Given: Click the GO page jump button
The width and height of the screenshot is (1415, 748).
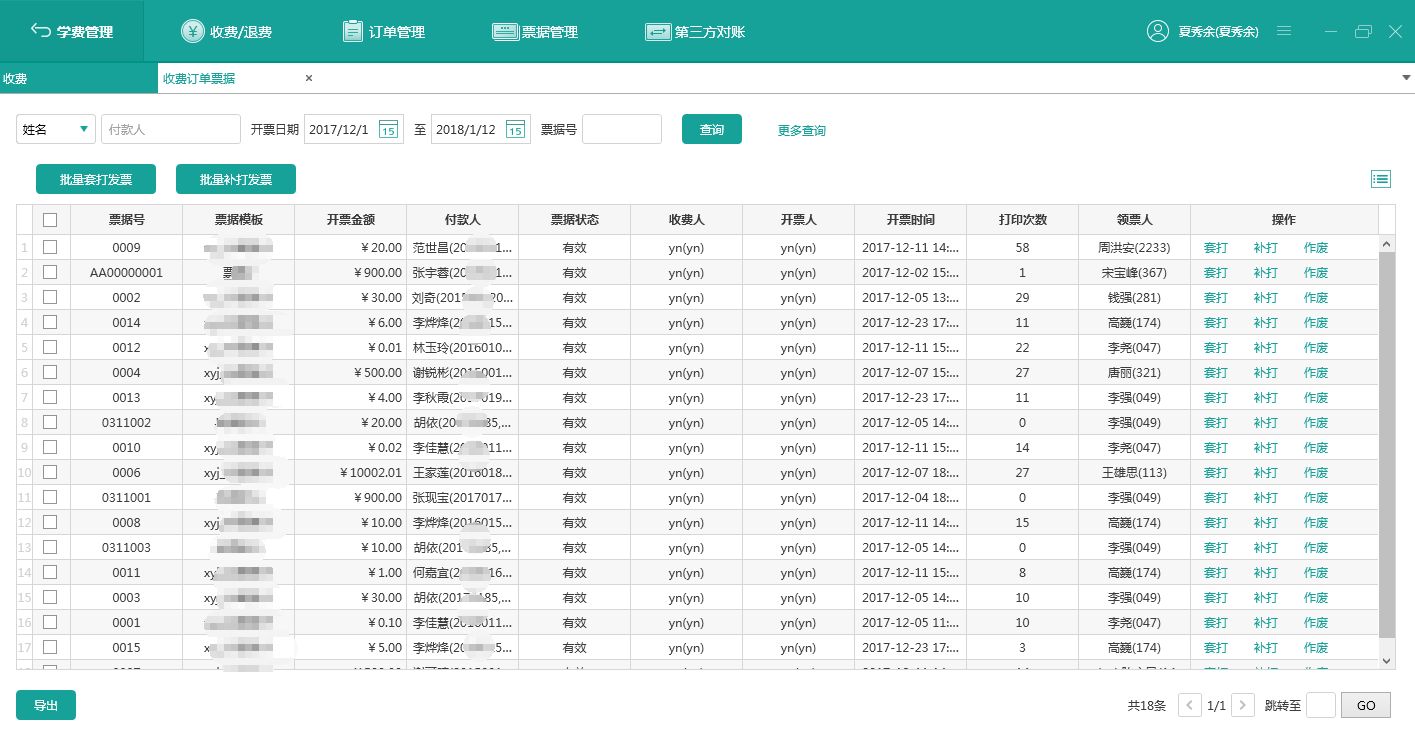Looking at the screenshot, I should point(1366,705).
